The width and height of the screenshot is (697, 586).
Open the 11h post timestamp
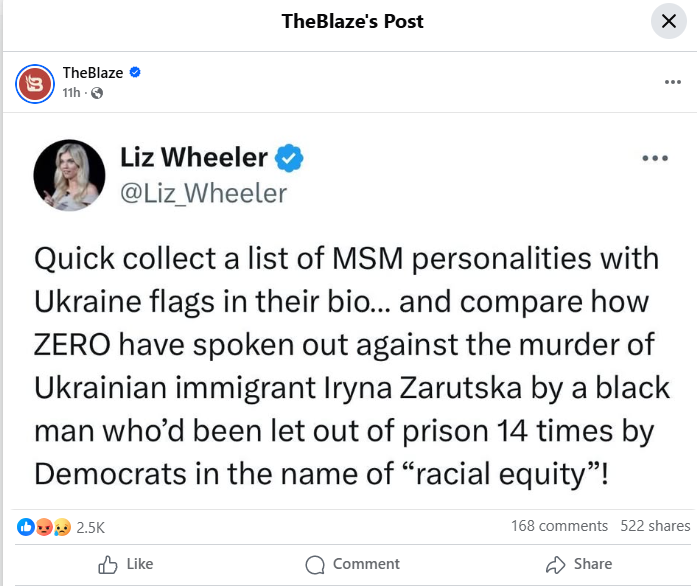(x=70, y=92)
